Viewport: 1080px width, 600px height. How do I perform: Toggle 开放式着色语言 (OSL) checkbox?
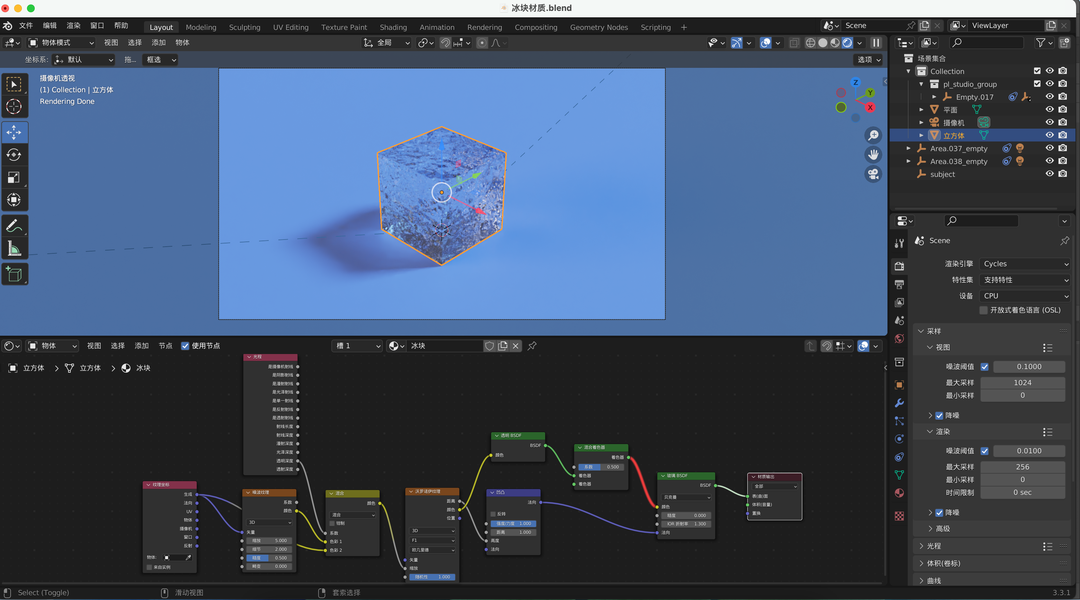[984, 310]
